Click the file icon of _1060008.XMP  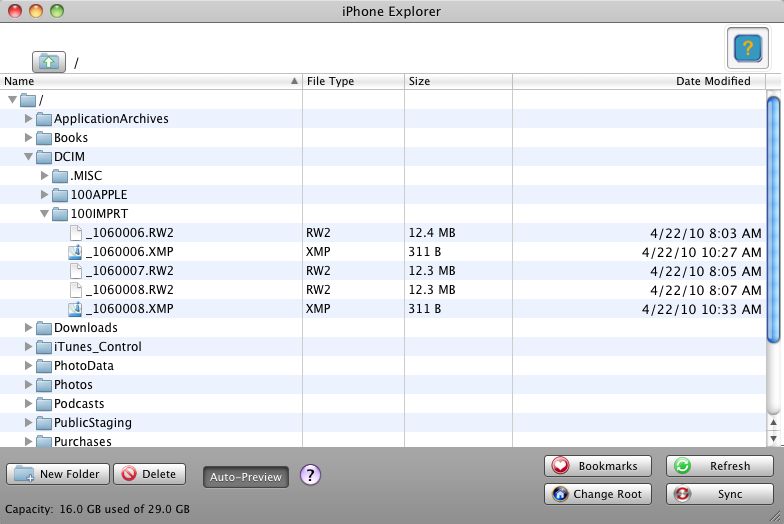(75, 309)
